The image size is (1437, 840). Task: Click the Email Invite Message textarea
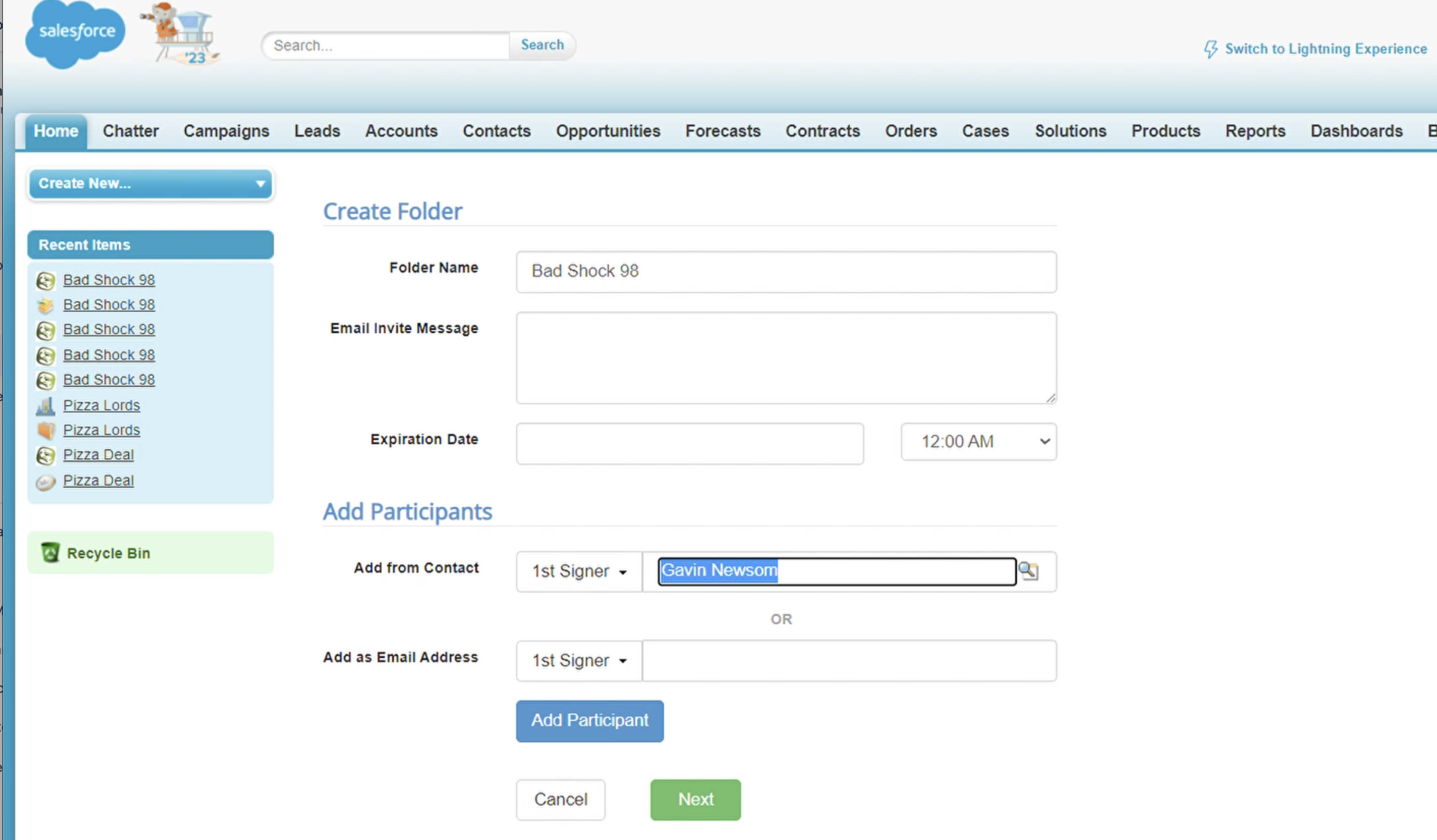pos(787,358)
